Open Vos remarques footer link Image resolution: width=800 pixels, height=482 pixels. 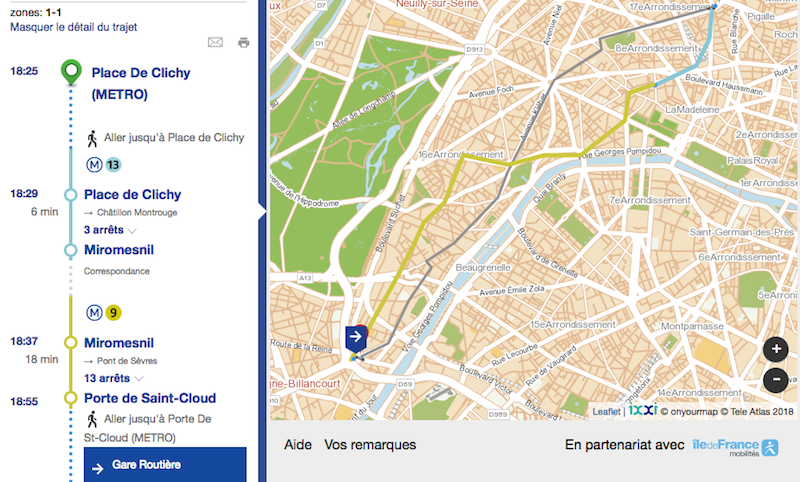[370, 445]
